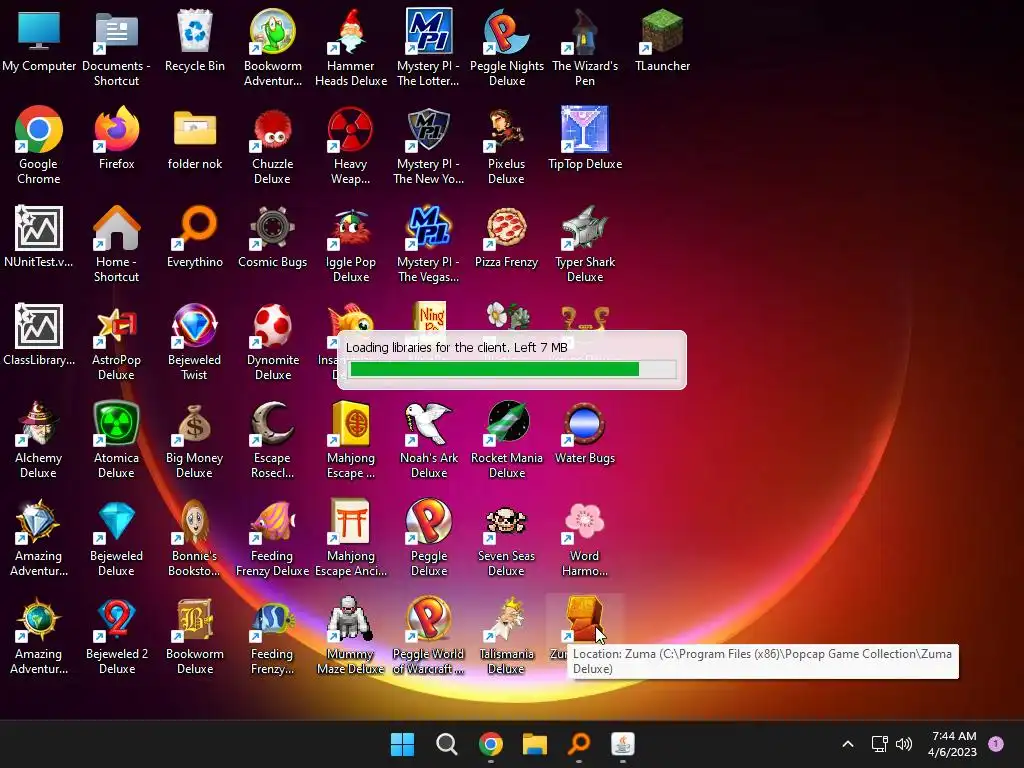Select the Pizza Frenzy icon
Image resolution: width=1024 pixels, height=768 pixels.
pos(507,227)
